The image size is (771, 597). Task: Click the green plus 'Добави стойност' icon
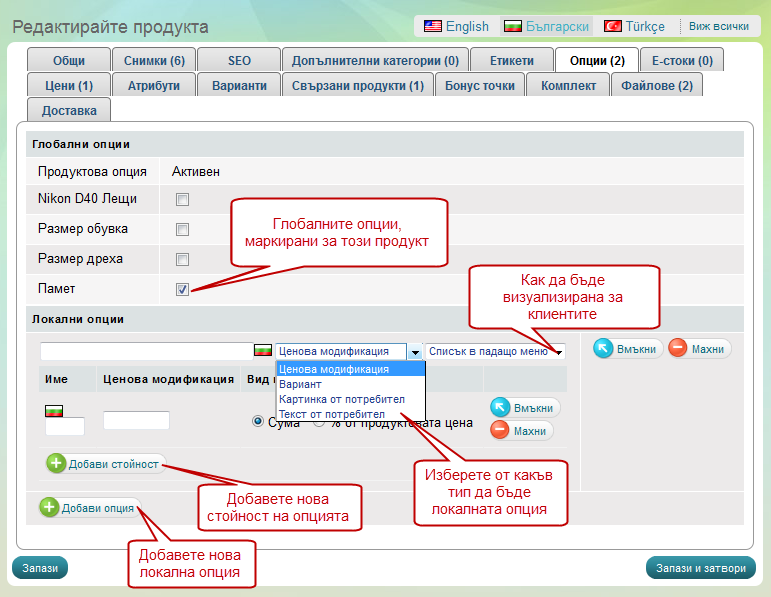56,464
